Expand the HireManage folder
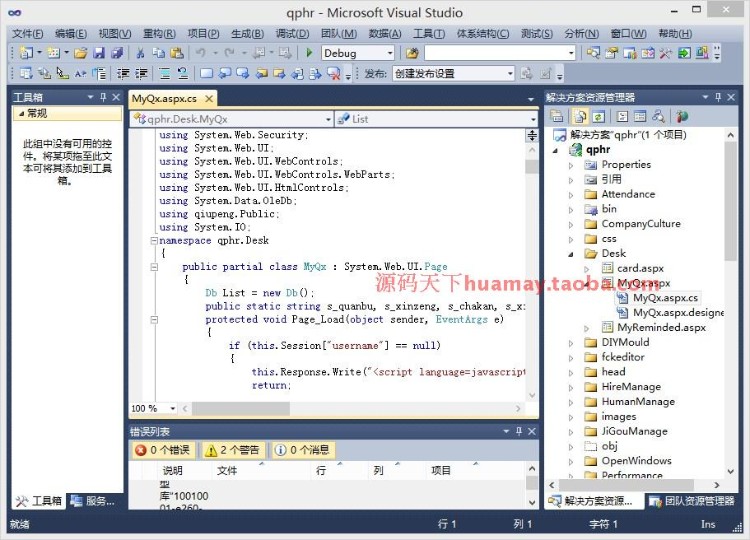This screenshot has width=750, height=540. 571,388
